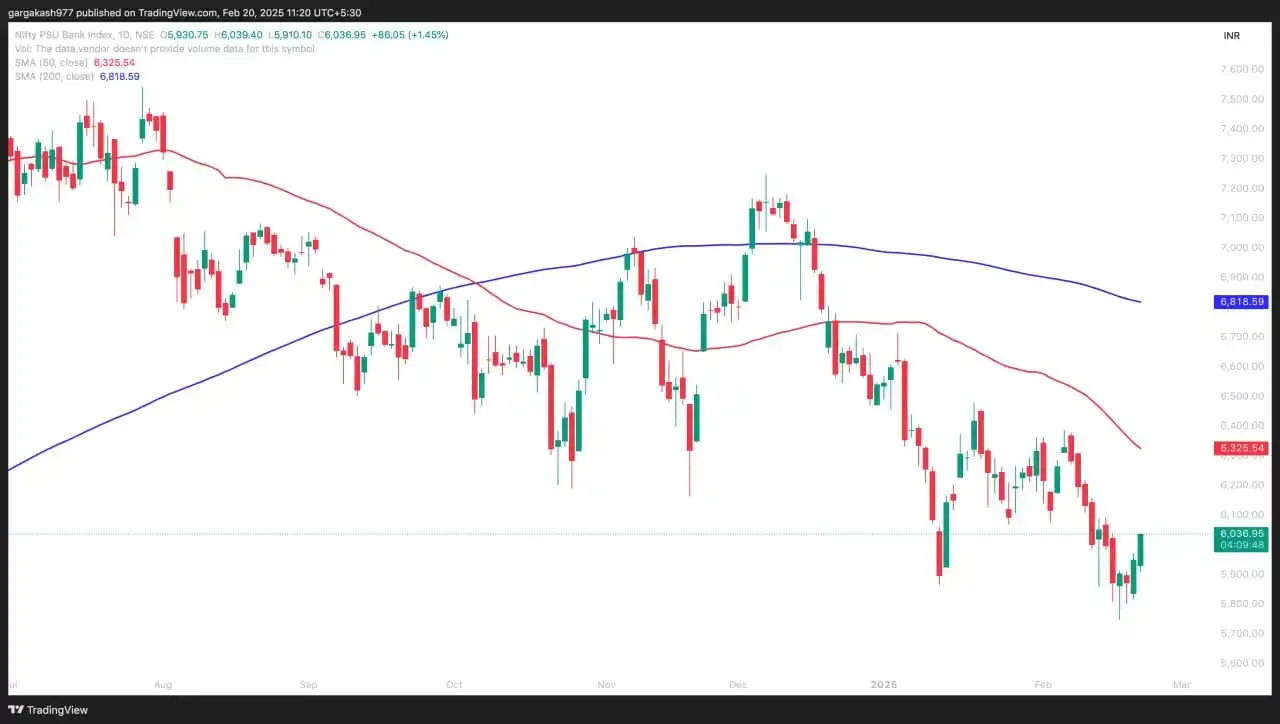Click the close value C6,036.95
This screenshot has width=1280, height=724.
pyautogui.click(x=341, y=35)
